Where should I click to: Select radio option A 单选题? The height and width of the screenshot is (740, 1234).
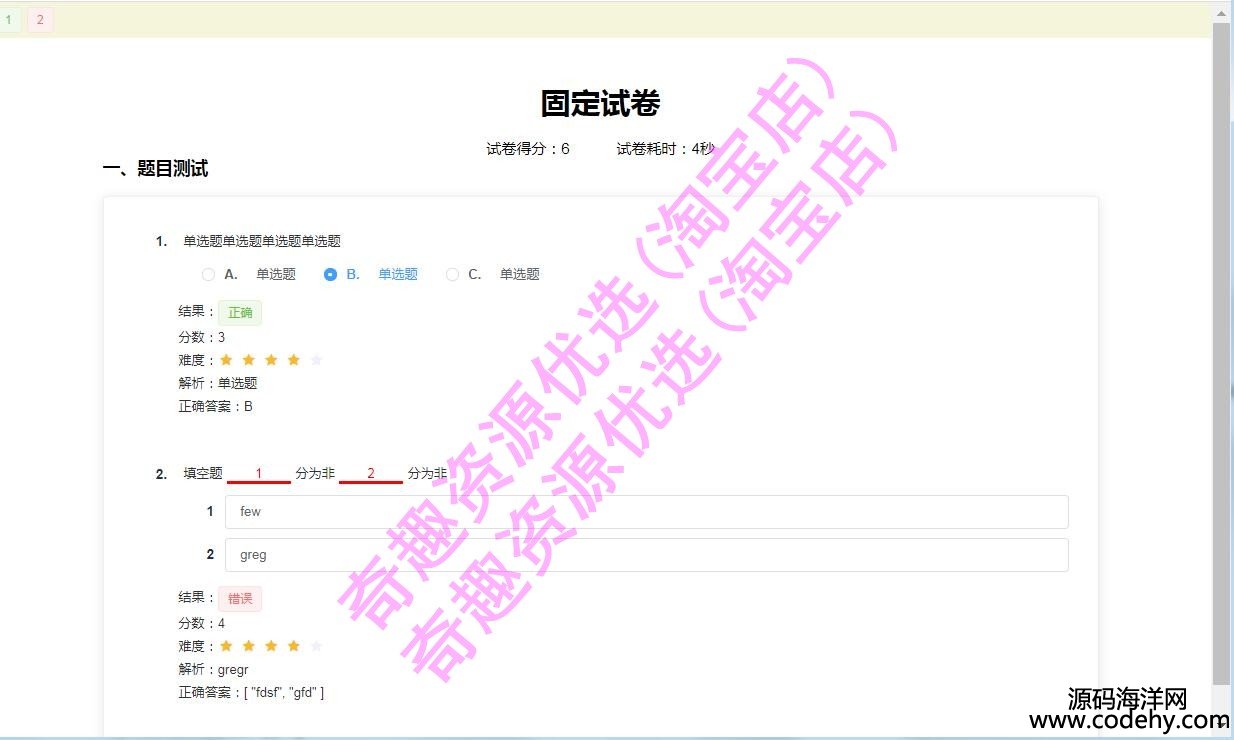click(x=208, y=274)
